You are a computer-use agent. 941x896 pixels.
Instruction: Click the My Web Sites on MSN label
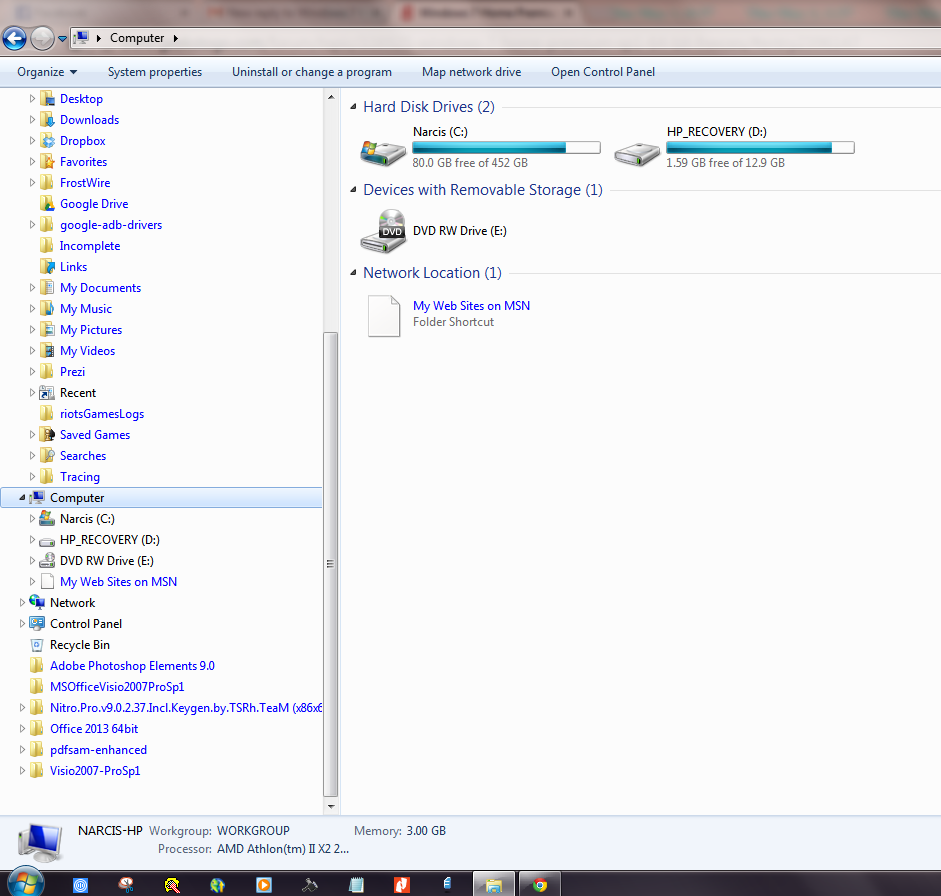click(x=471, y=306)
